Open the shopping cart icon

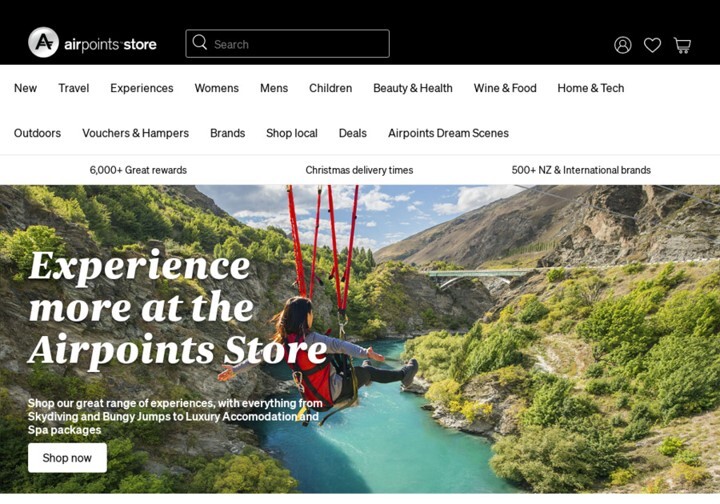click(x=682, y=45)
